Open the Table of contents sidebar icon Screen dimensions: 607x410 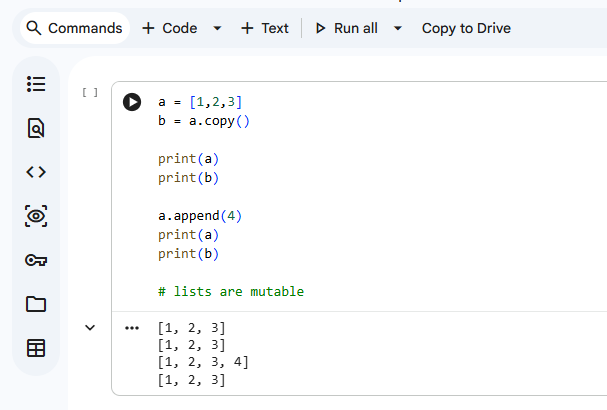[36, 84]
